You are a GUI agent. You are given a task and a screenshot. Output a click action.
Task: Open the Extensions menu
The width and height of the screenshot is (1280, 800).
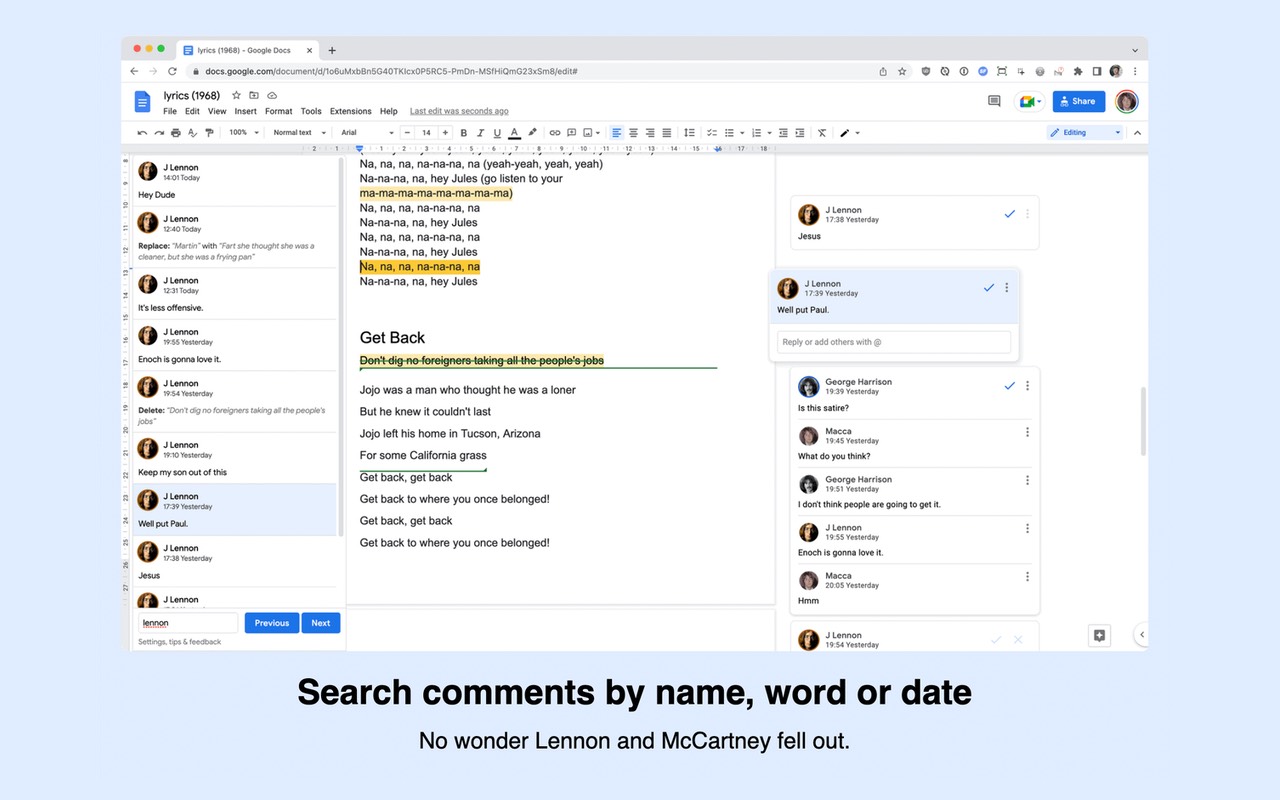(x=350, y=111)
